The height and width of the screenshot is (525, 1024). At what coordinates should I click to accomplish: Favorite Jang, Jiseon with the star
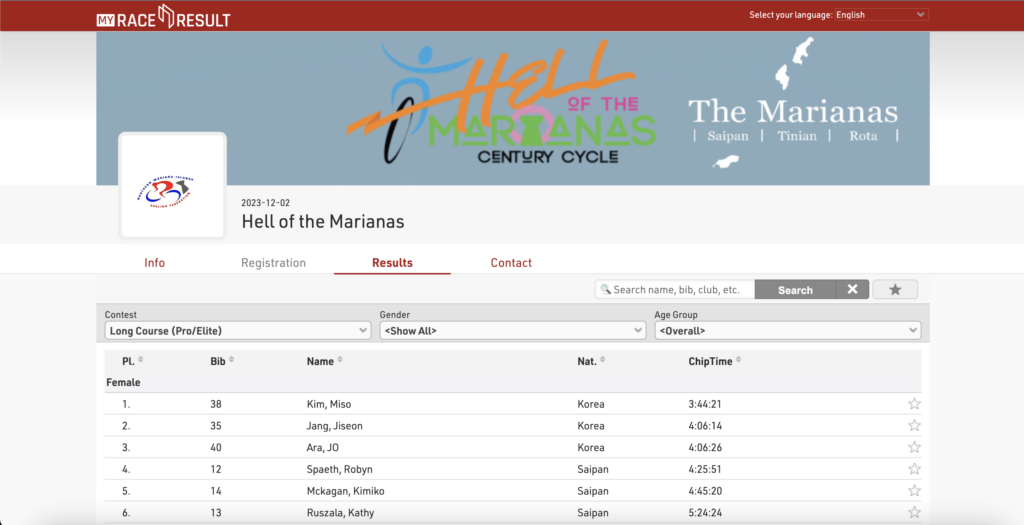tap(914, 426)
